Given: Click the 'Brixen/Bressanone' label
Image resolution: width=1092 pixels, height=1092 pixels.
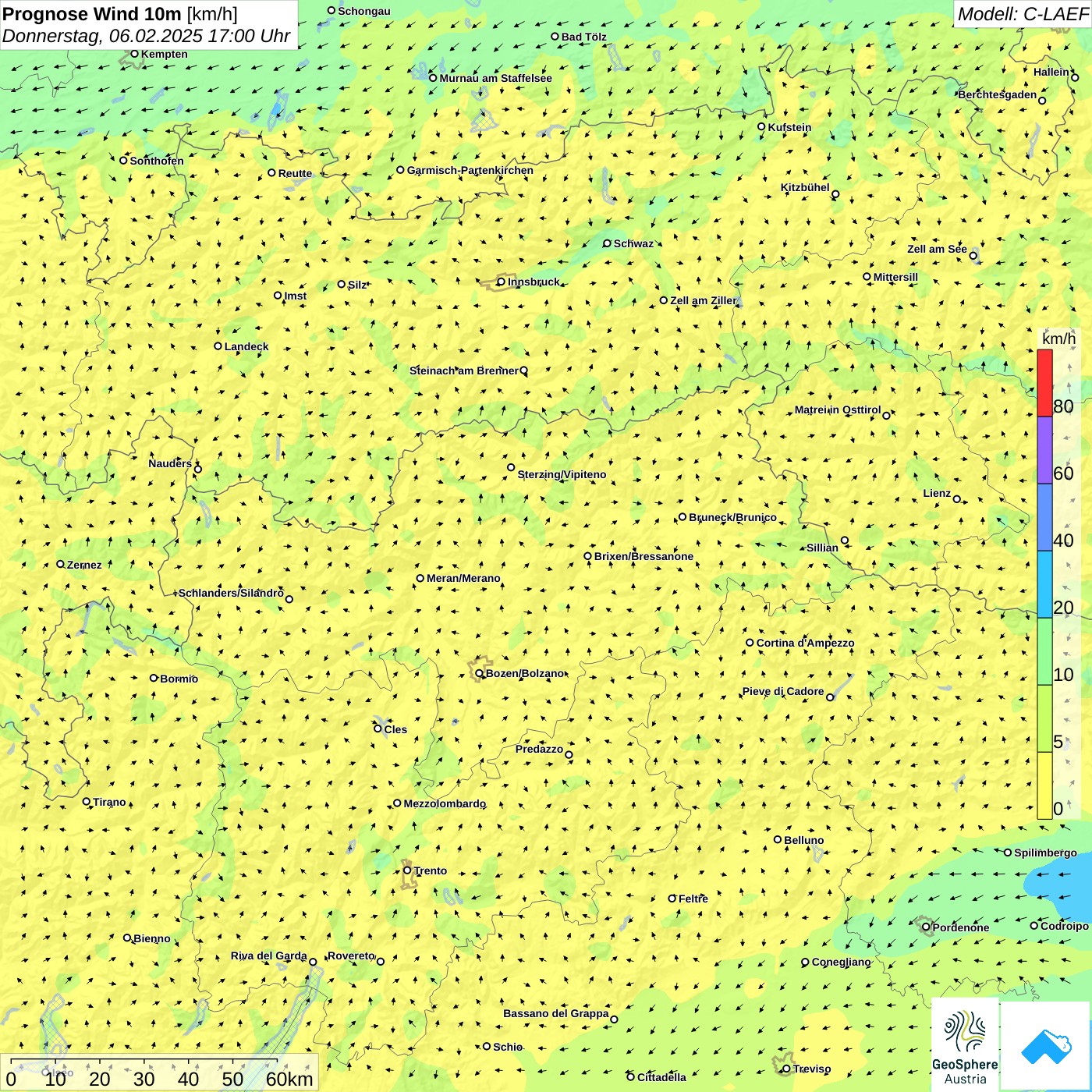Looking at the screenshot, I should 643,556.
